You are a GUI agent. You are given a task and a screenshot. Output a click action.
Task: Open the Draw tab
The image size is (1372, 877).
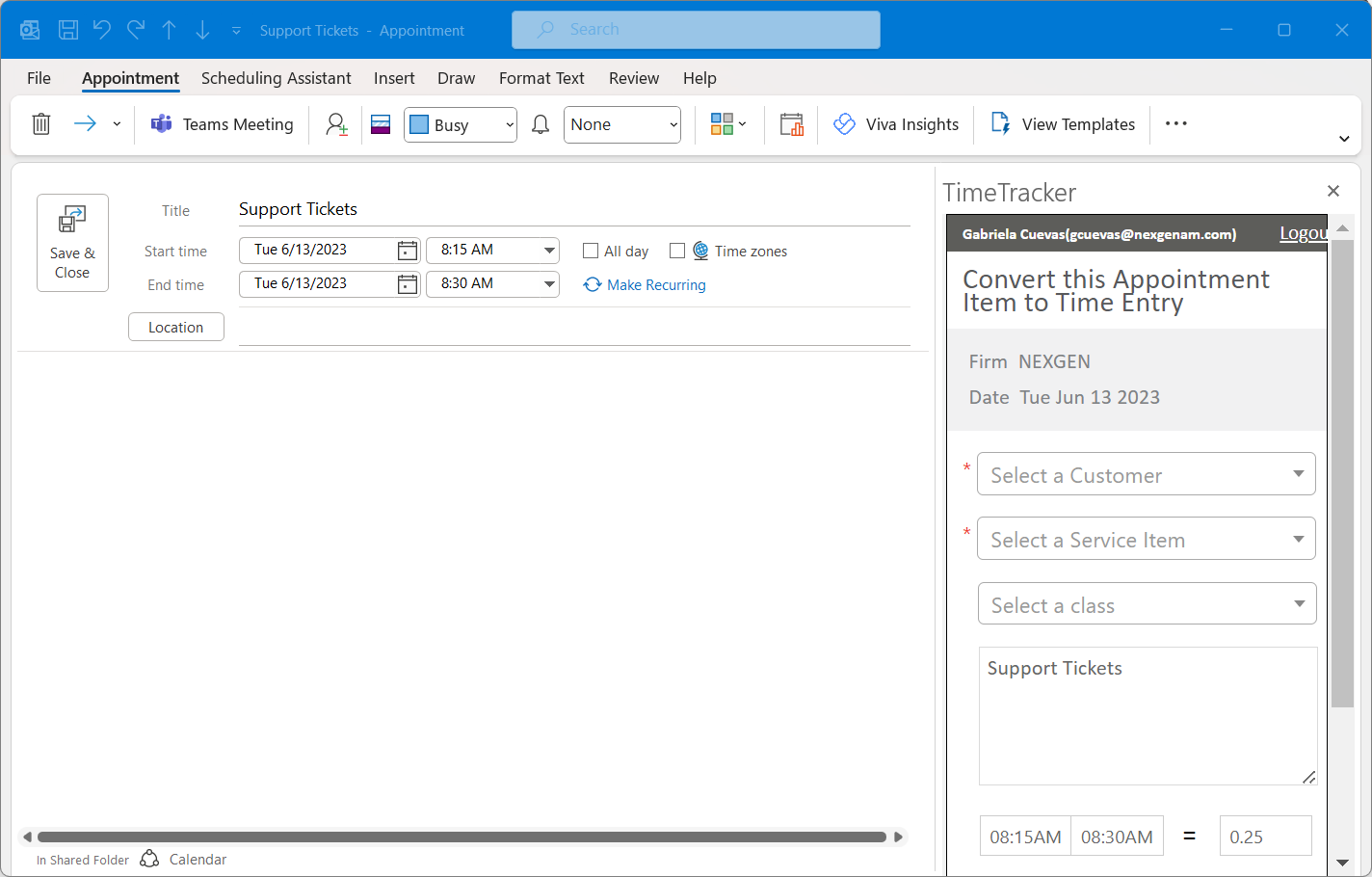[457, 78]
